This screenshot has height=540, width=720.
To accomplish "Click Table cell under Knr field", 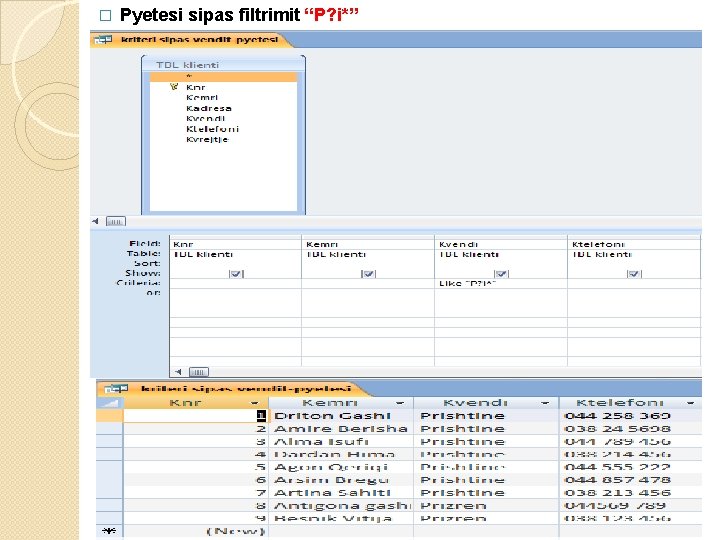I will 236,254.
